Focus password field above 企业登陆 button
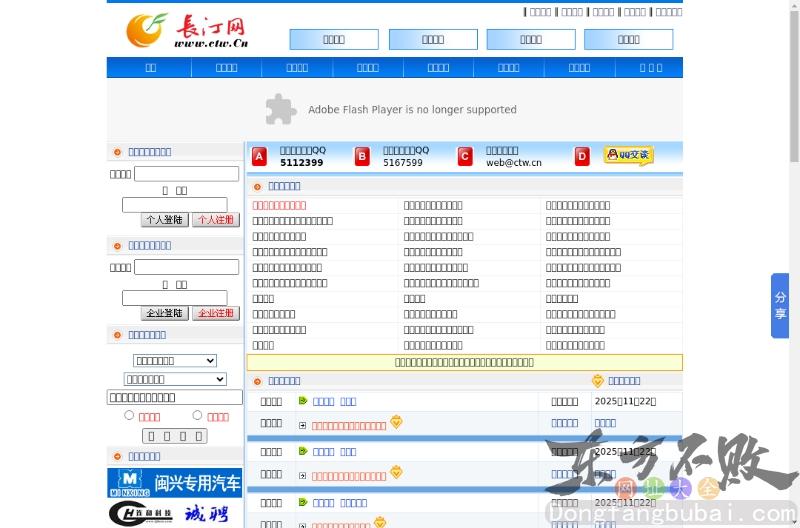This screenshot has height=528, width=800. tap(174, 298)
